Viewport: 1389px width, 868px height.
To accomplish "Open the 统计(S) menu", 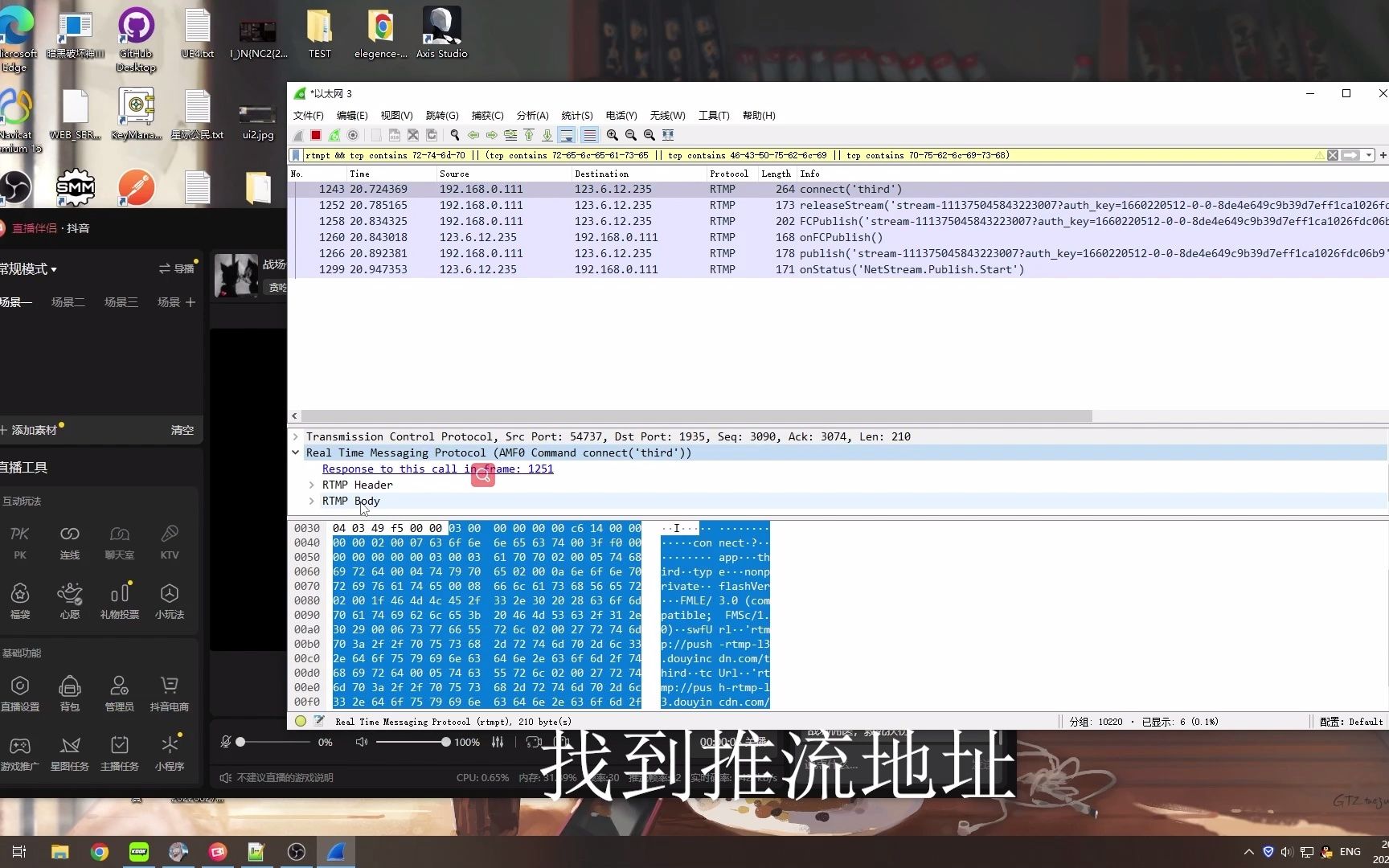I will point(576,115).
